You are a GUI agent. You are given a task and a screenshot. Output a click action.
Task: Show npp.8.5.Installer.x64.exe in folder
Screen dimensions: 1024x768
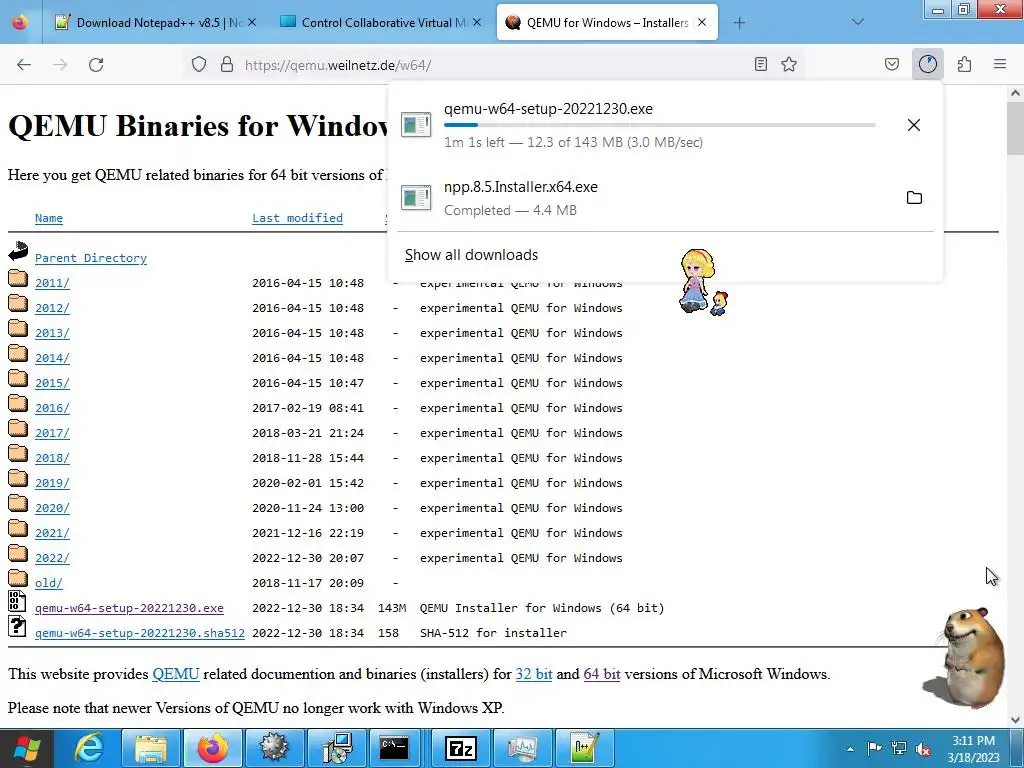click(x=914, y=197)
